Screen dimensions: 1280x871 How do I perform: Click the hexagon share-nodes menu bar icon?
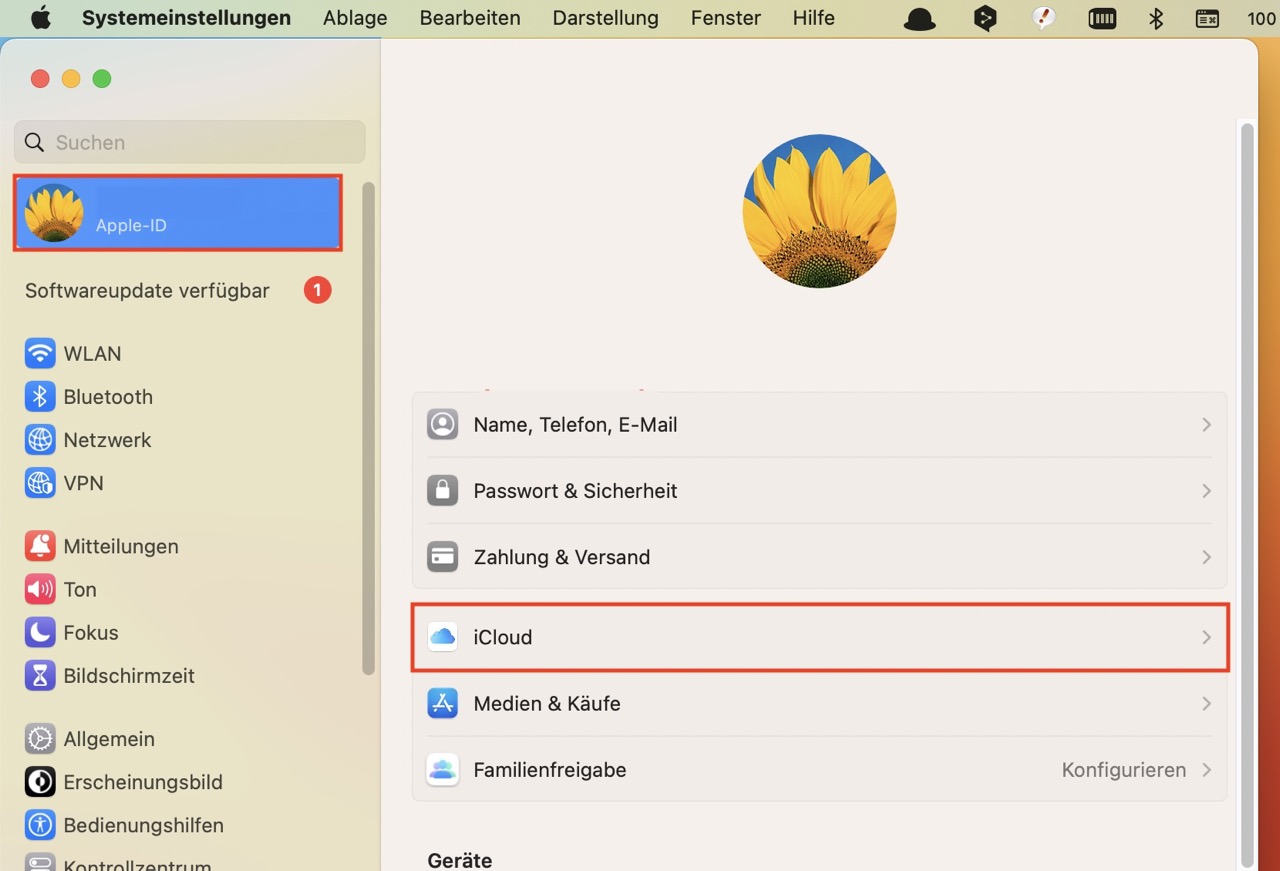point(985,18)
